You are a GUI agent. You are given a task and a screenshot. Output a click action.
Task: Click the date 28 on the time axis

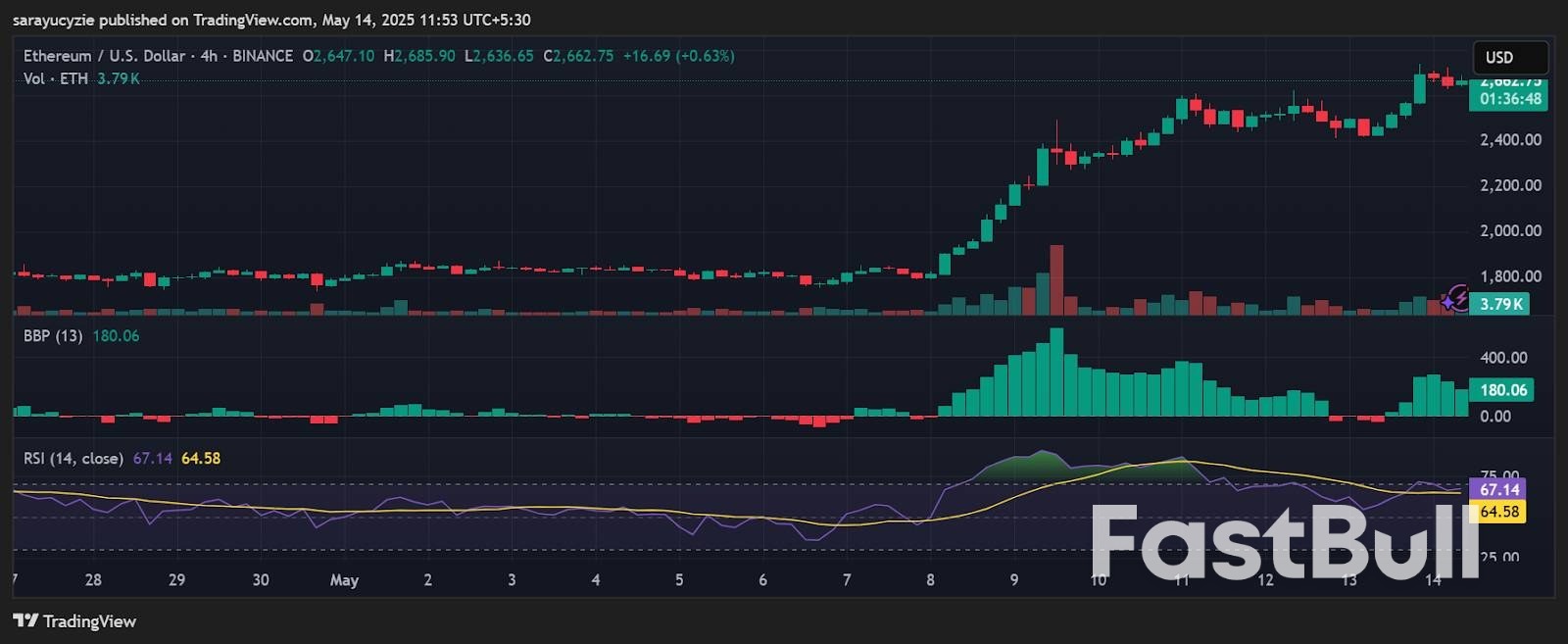click(x=93, y=580)
